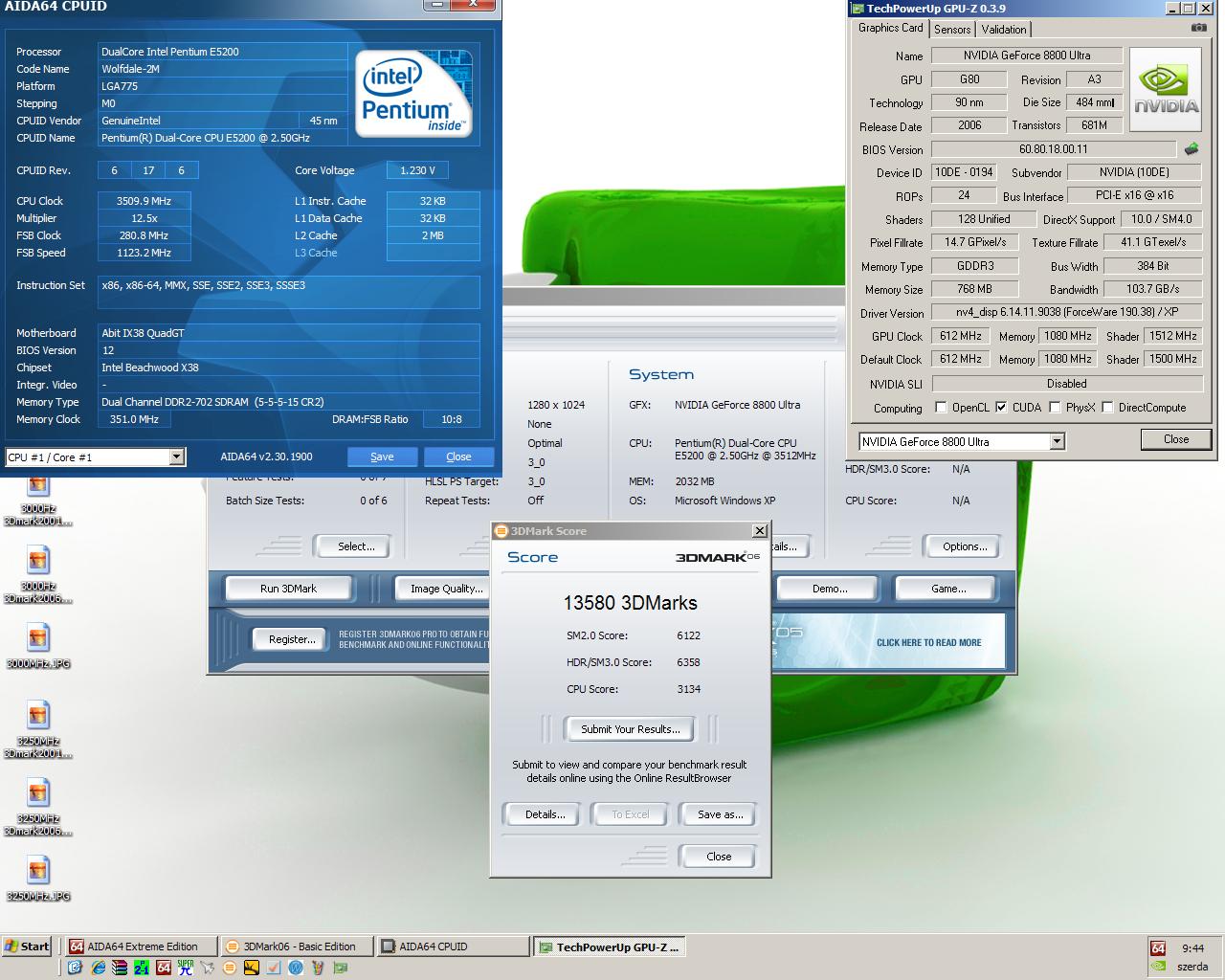1225x980 pixels.
Task: Open WinRAR from the quick launch bar
Action: pyautogui.click(x=120, y=968)
